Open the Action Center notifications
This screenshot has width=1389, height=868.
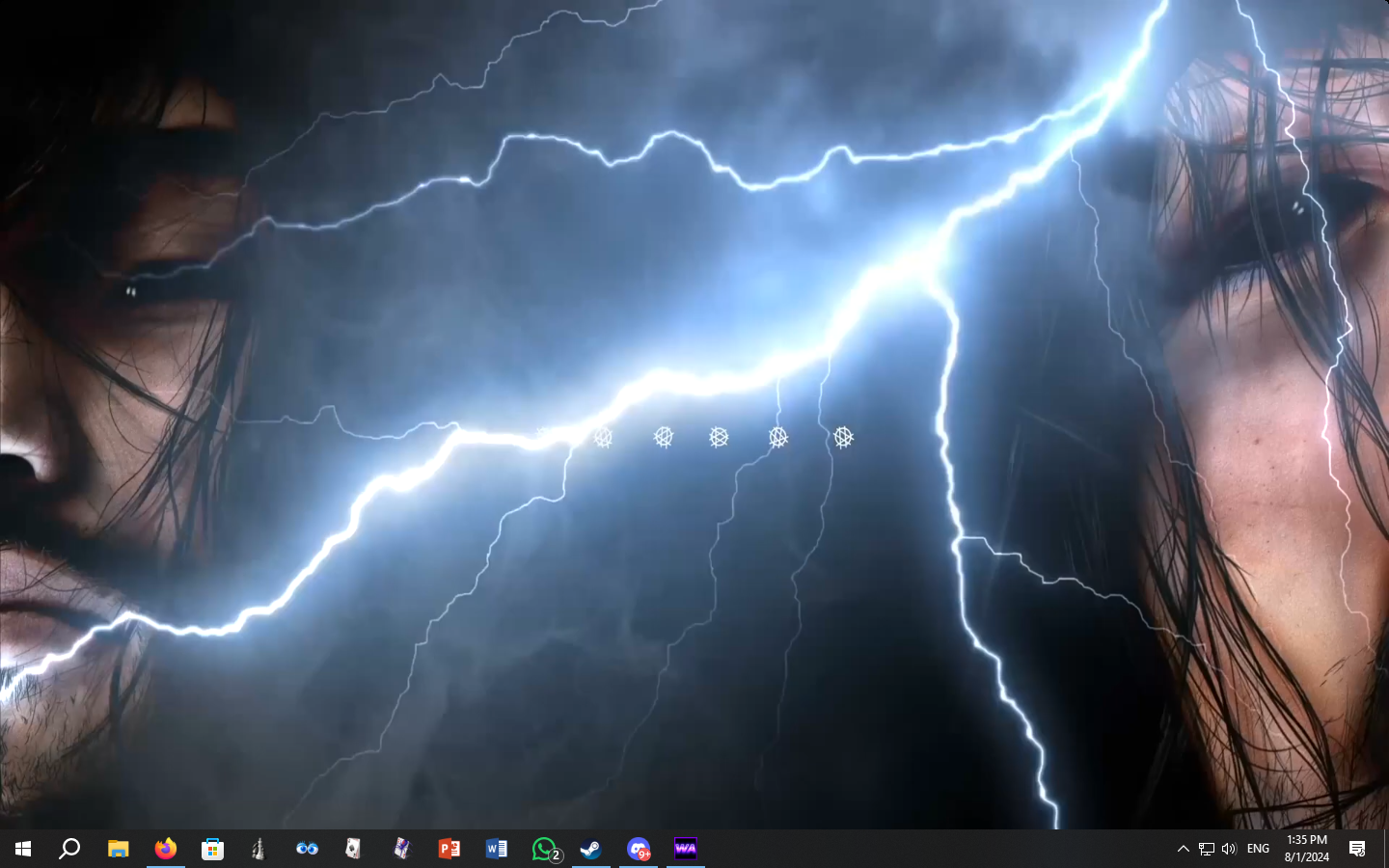pyautogui.click(x=1357, y=849)
